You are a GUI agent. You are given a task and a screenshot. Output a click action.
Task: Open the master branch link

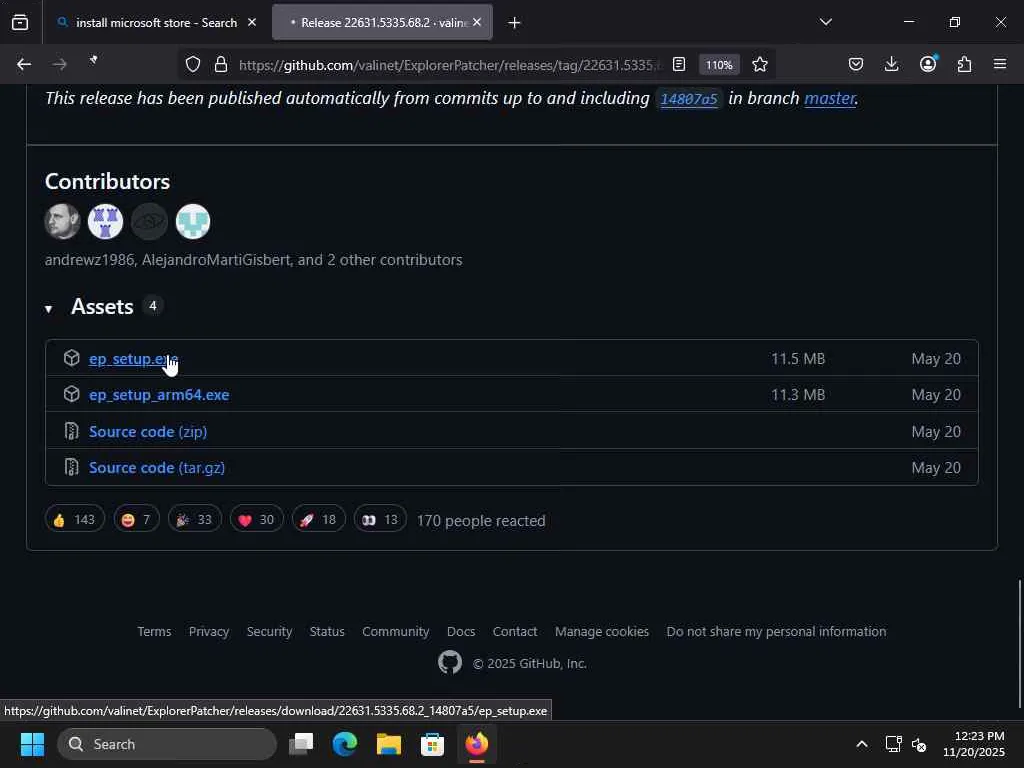click(829, 98)
